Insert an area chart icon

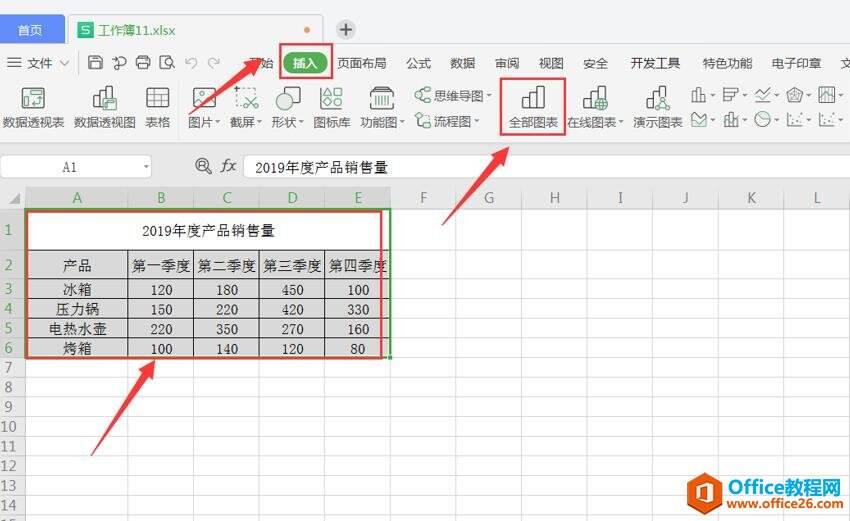tap(698, 119)
